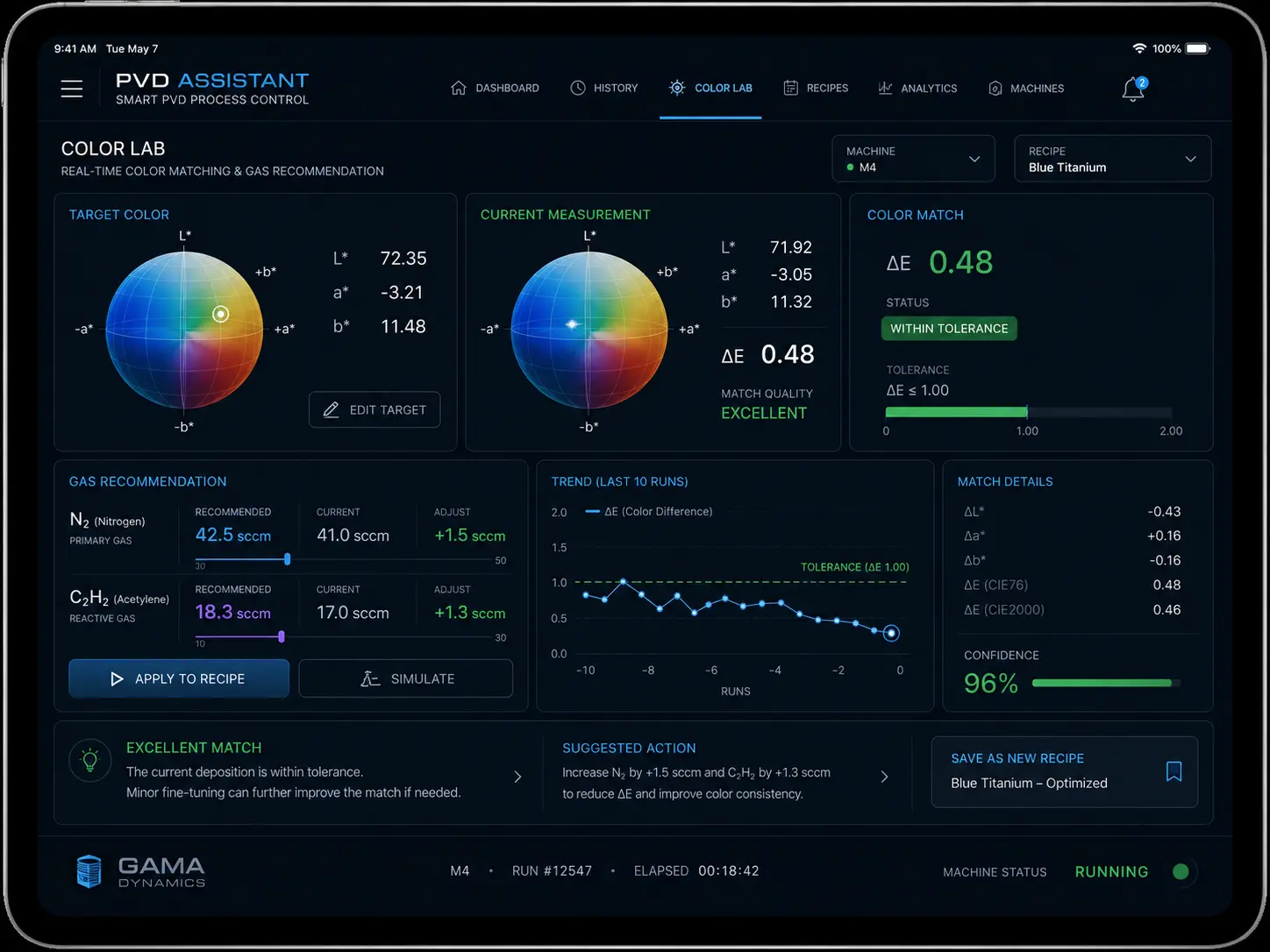Image resolution: width=1270 pixels, height=952 pixels.
Task: Click the notification bell icon
Action: [x=1133, y=89]
